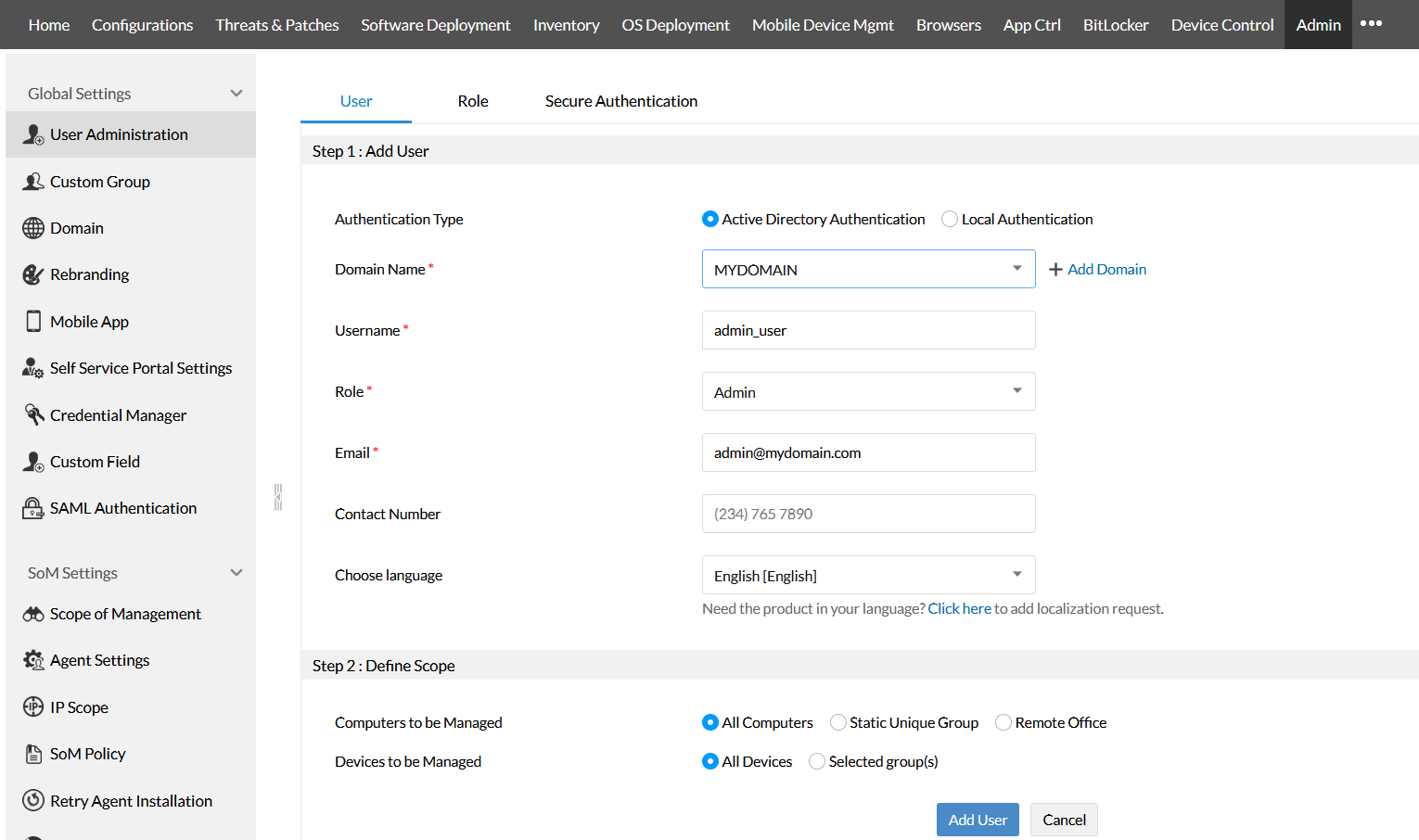Click the SAML Authentication lock icon
The image size is (1419, 840).
point(33,508)
